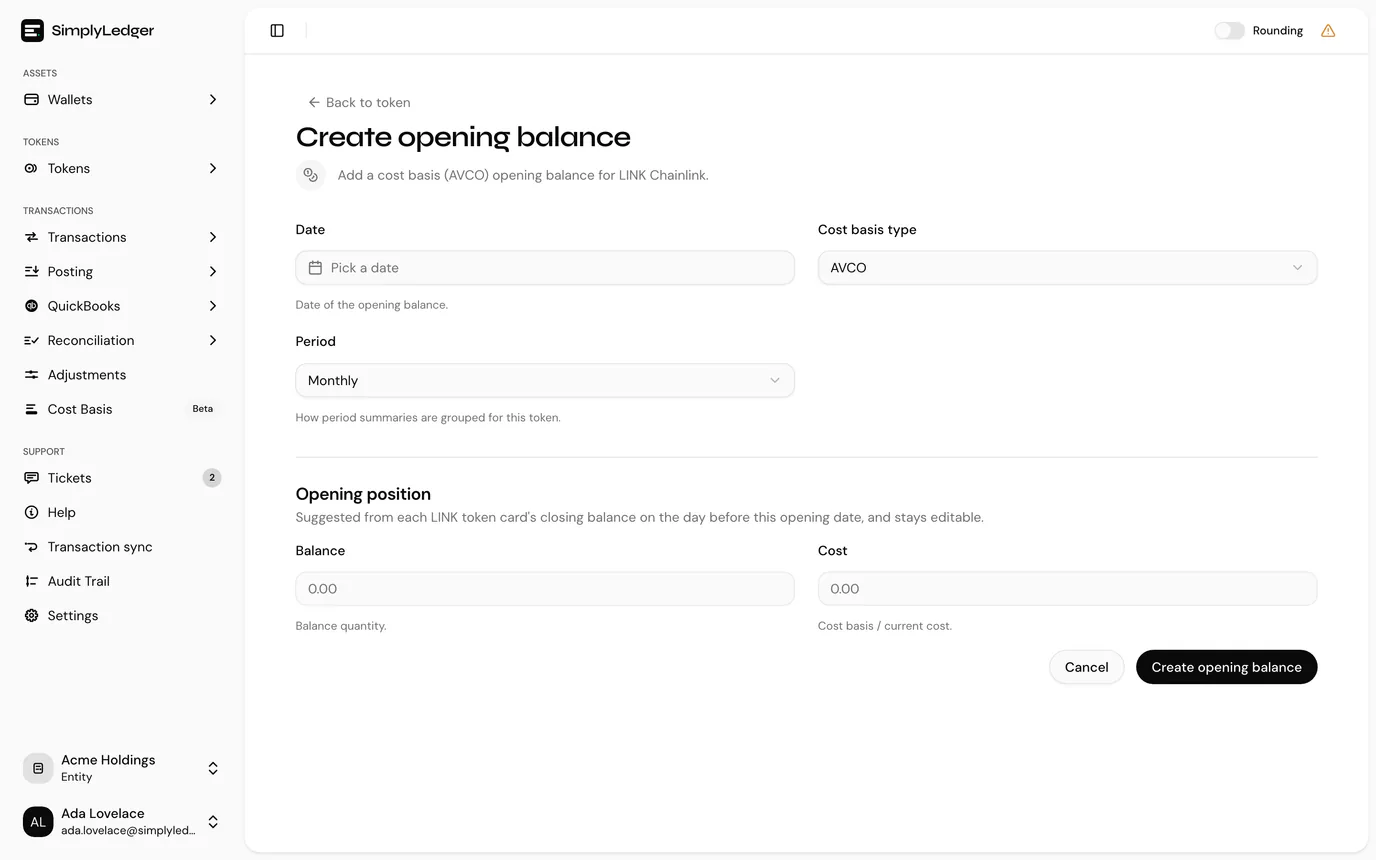
Task: Open Tokens in the sidebar
Action: [x=122, y=168]
